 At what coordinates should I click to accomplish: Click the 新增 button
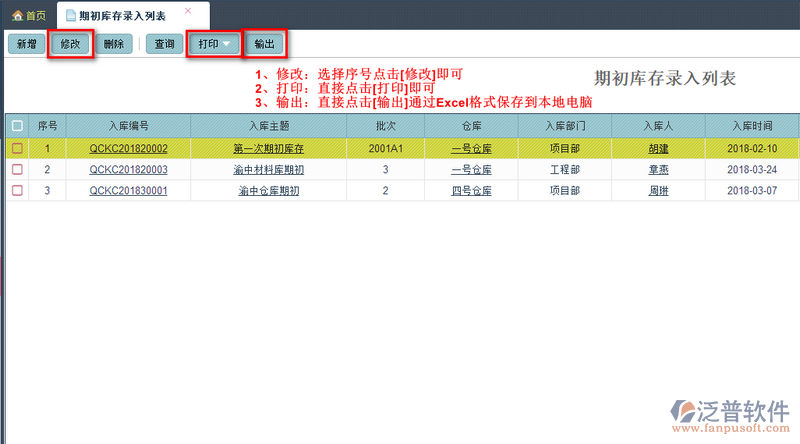(x=27, y=44)
